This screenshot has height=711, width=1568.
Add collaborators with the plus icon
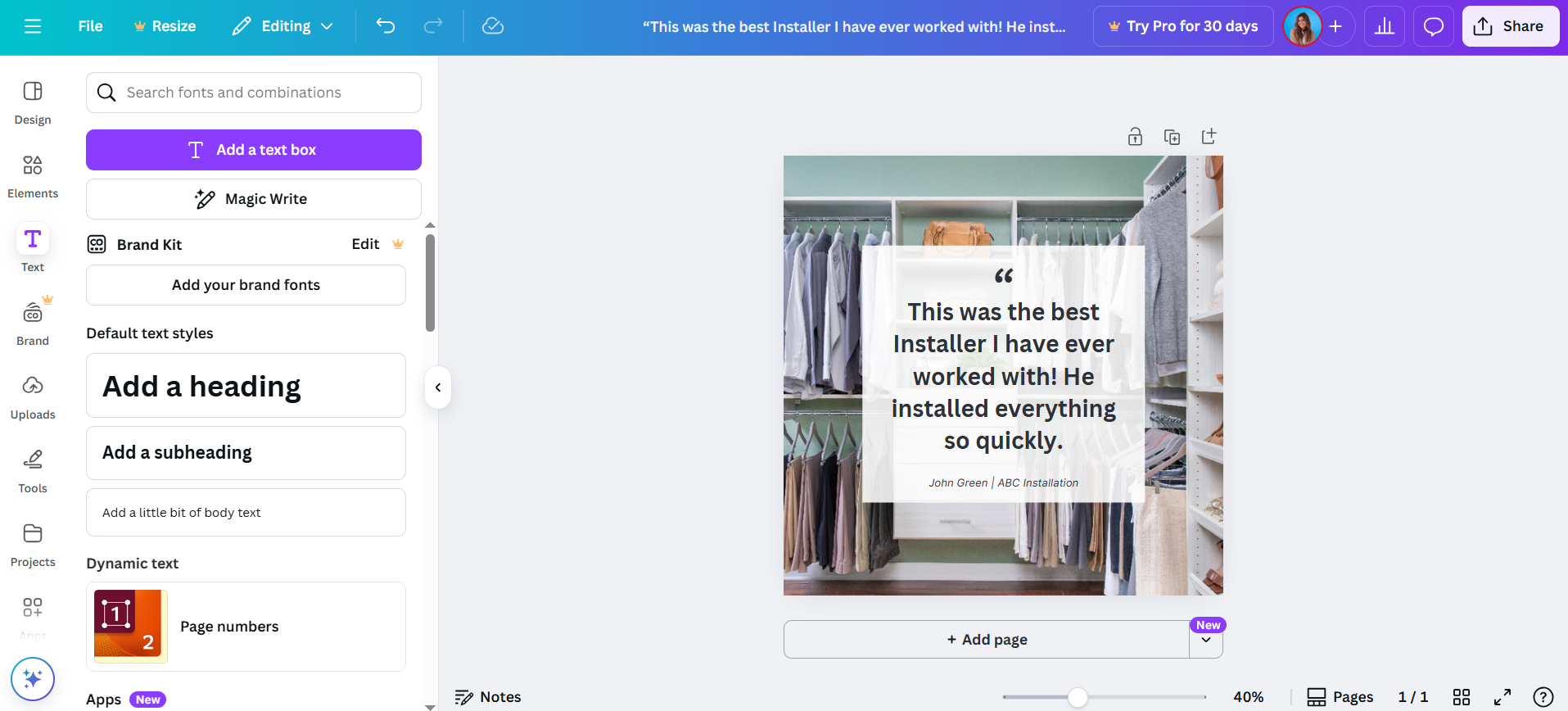1335,26
